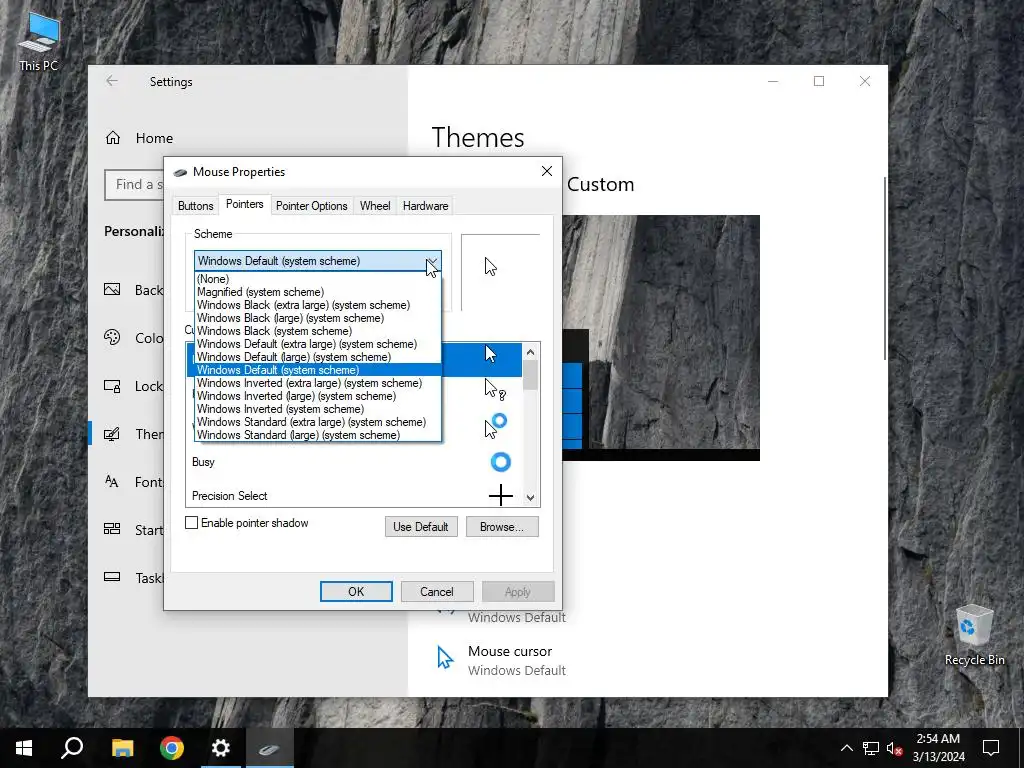The height and width of the screenshot is (768, 1024).
Task: Enable pointer shadow checkbox
Action: click(191, 522)
